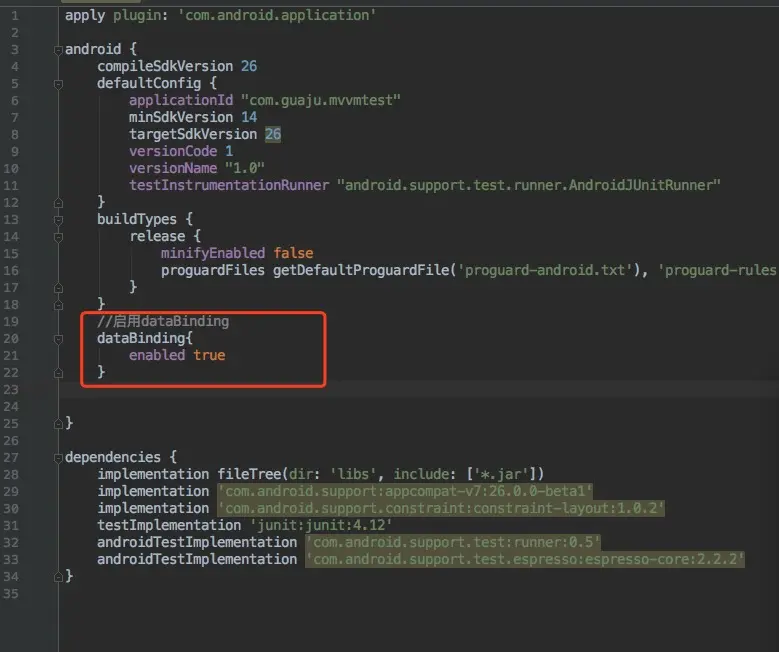
Task: Collapse the buildTypes block fold marker
Action: click(x=58, y=220)
